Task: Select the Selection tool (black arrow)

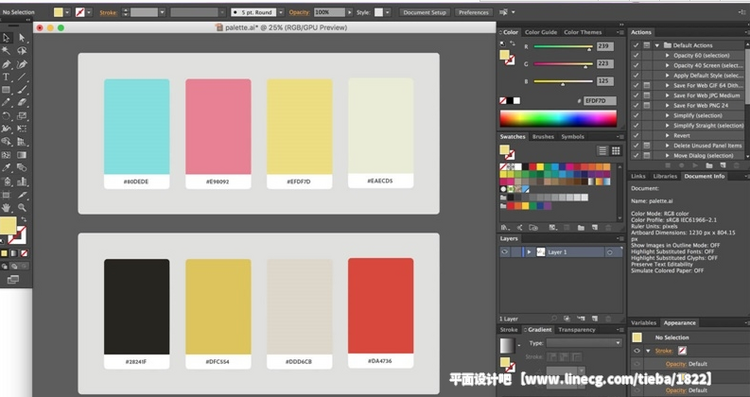Action: (6, 38)
